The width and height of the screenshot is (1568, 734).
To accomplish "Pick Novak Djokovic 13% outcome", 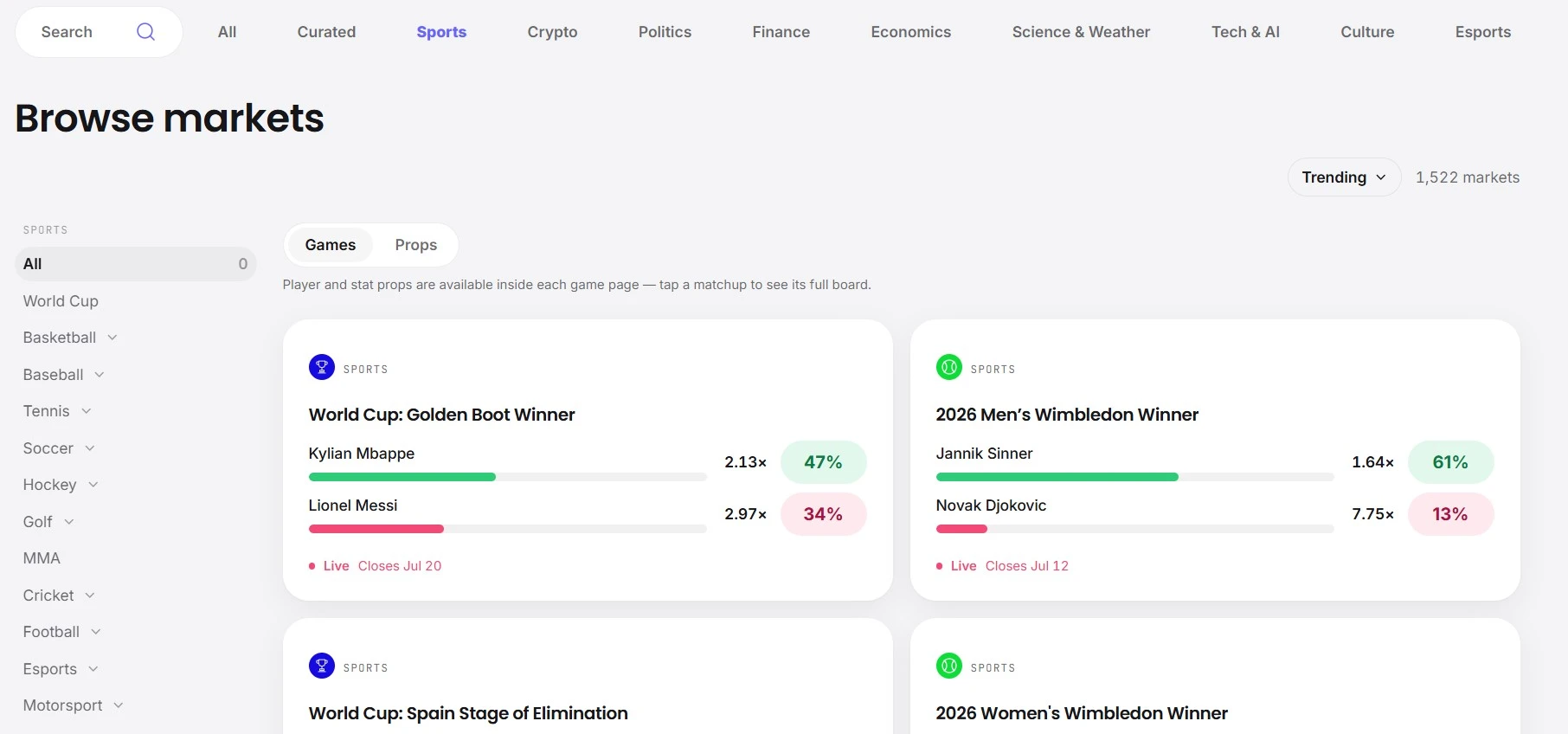I will pos(1450,514).
